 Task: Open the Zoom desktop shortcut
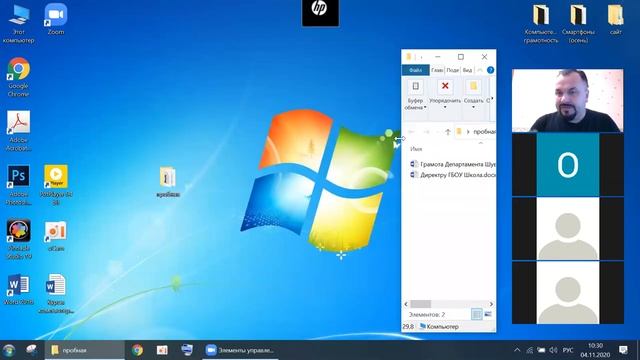56,19
